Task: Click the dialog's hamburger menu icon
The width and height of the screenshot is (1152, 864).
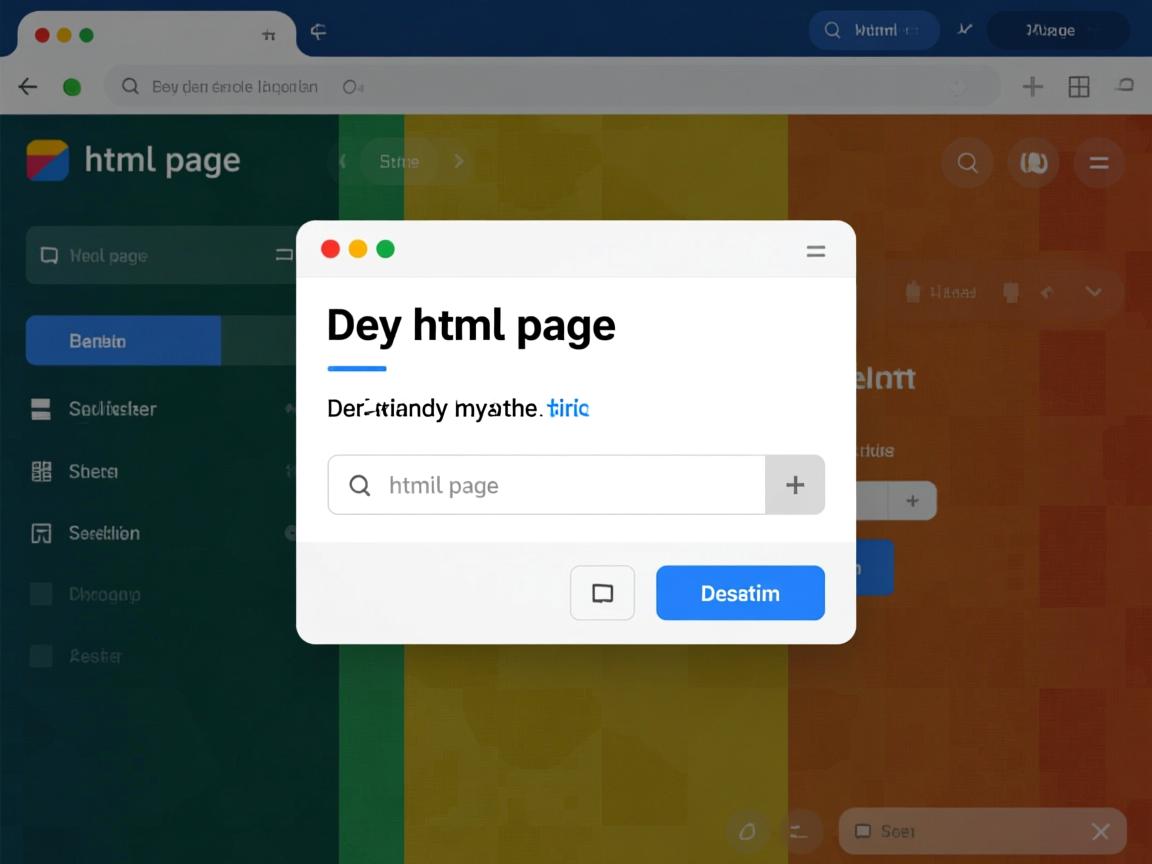Action: 816,251
